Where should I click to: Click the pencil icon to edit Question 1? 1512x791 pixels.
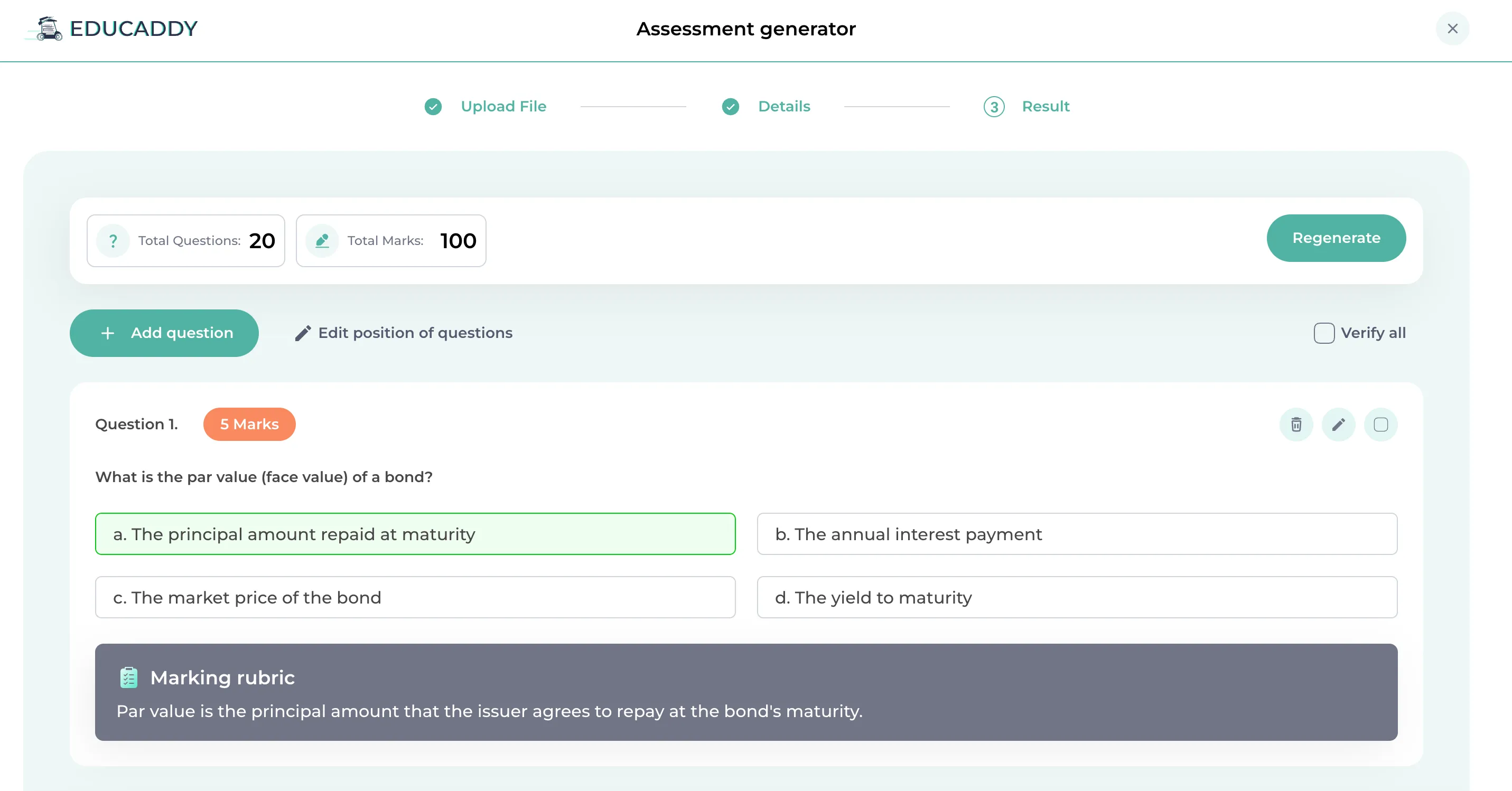[1339, 424]
